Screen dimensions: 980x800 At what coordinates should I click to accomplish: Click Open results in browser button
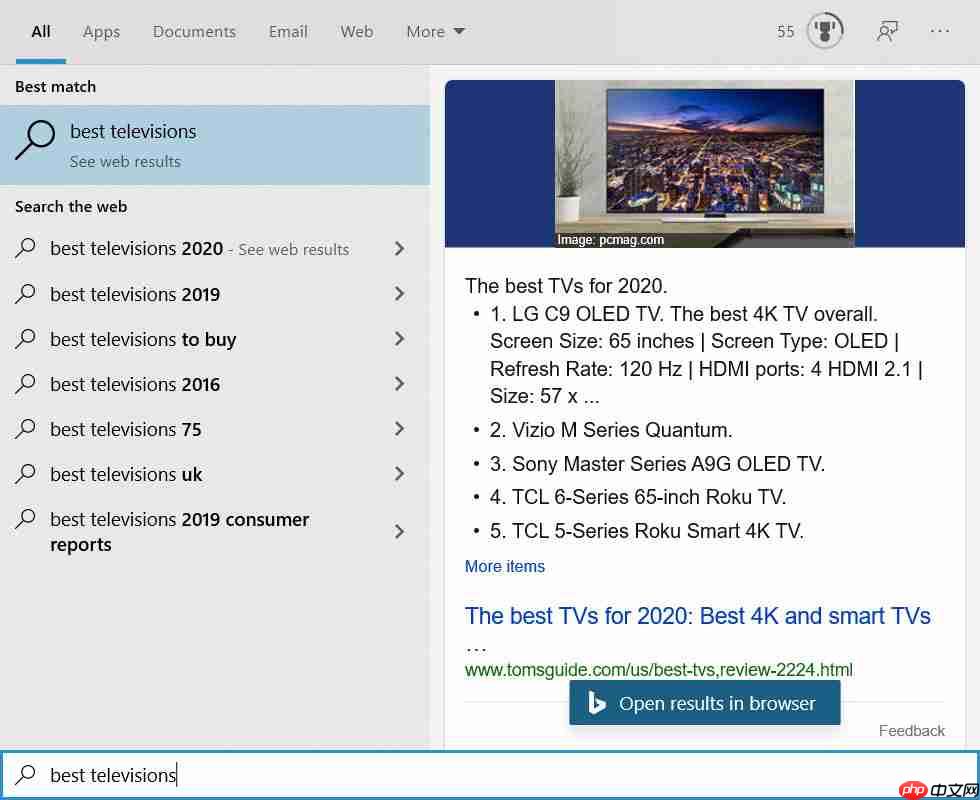704,703
